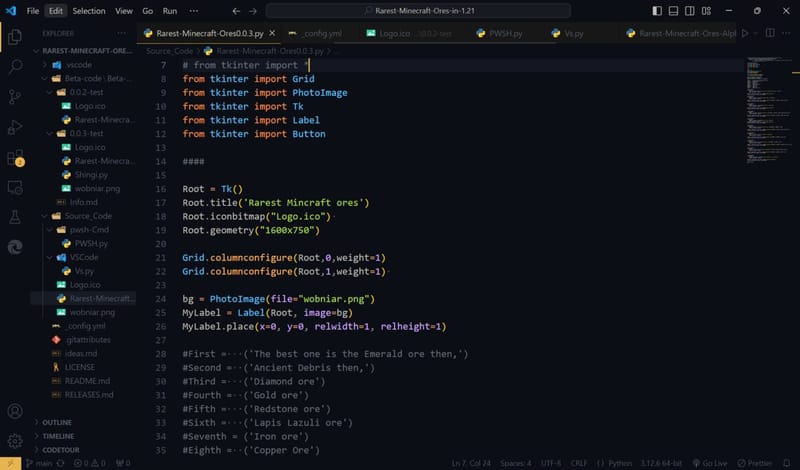Open README.md in the explorer
This screenshot has height=470, width=800.
point(82,381)
